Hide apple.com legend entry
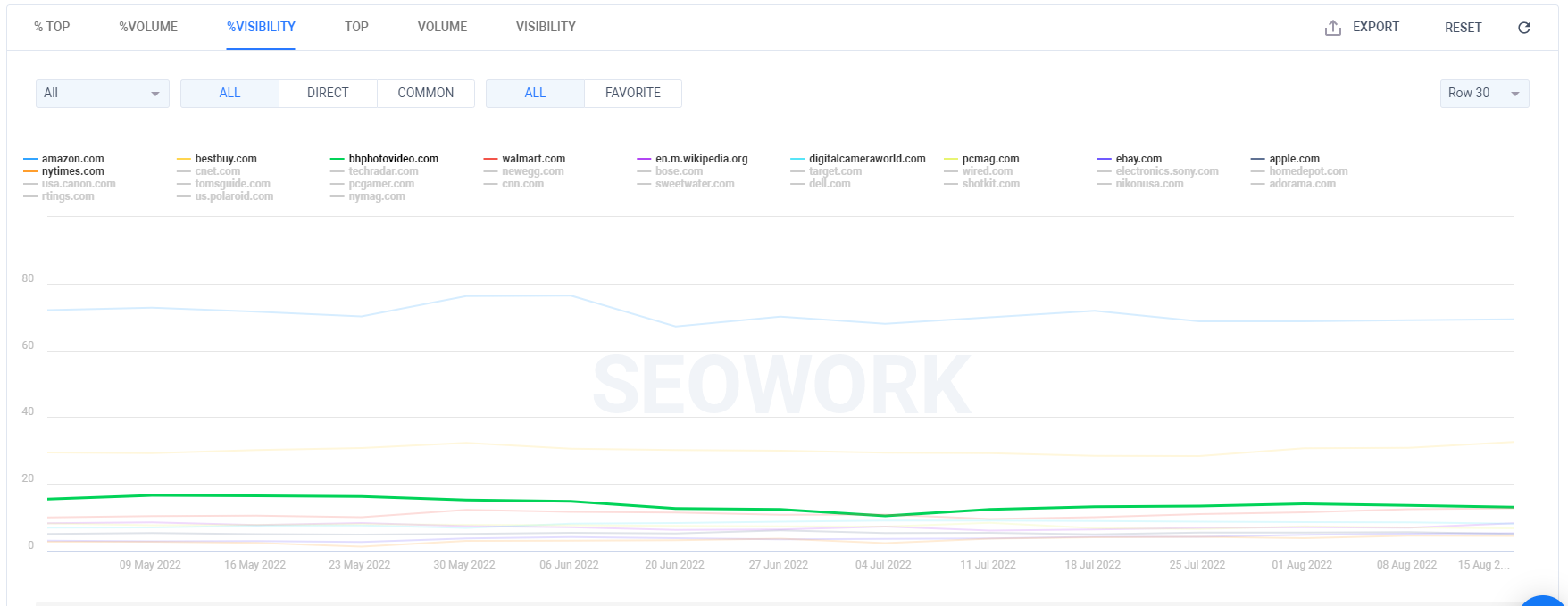 click(x=1285, y=159)
